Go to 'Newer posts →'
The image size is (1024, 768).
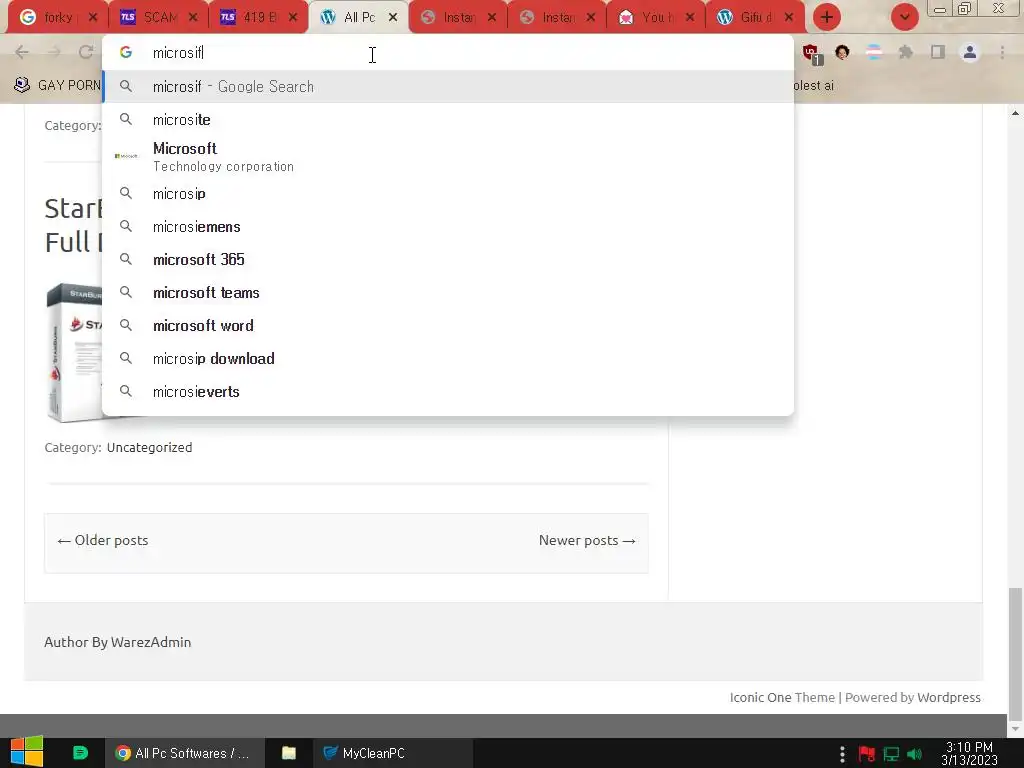(587, 540)
